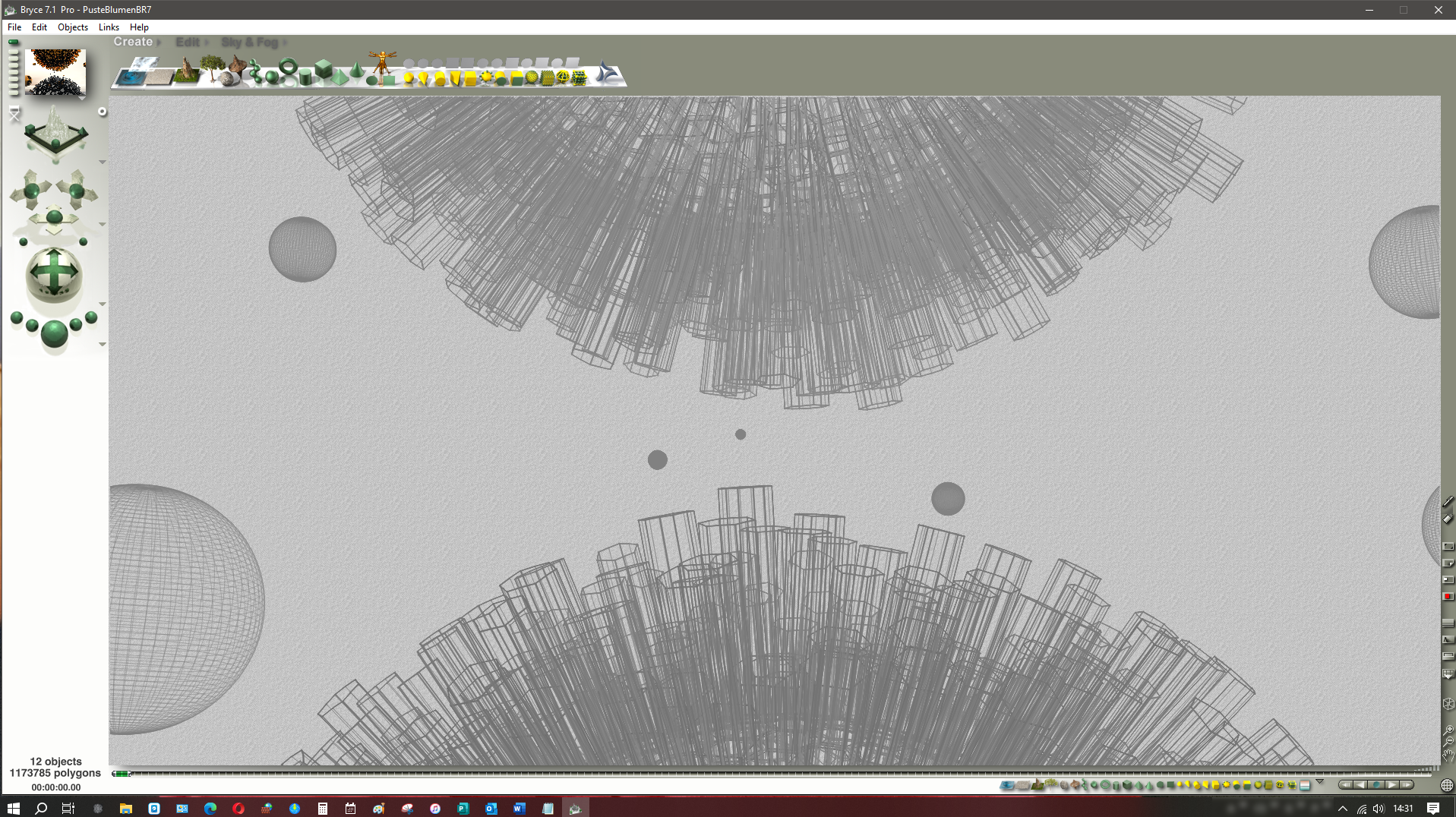Toggle the red square icon on right palette
This screenshot has height=817, width=1456.
coord(1448,596)
